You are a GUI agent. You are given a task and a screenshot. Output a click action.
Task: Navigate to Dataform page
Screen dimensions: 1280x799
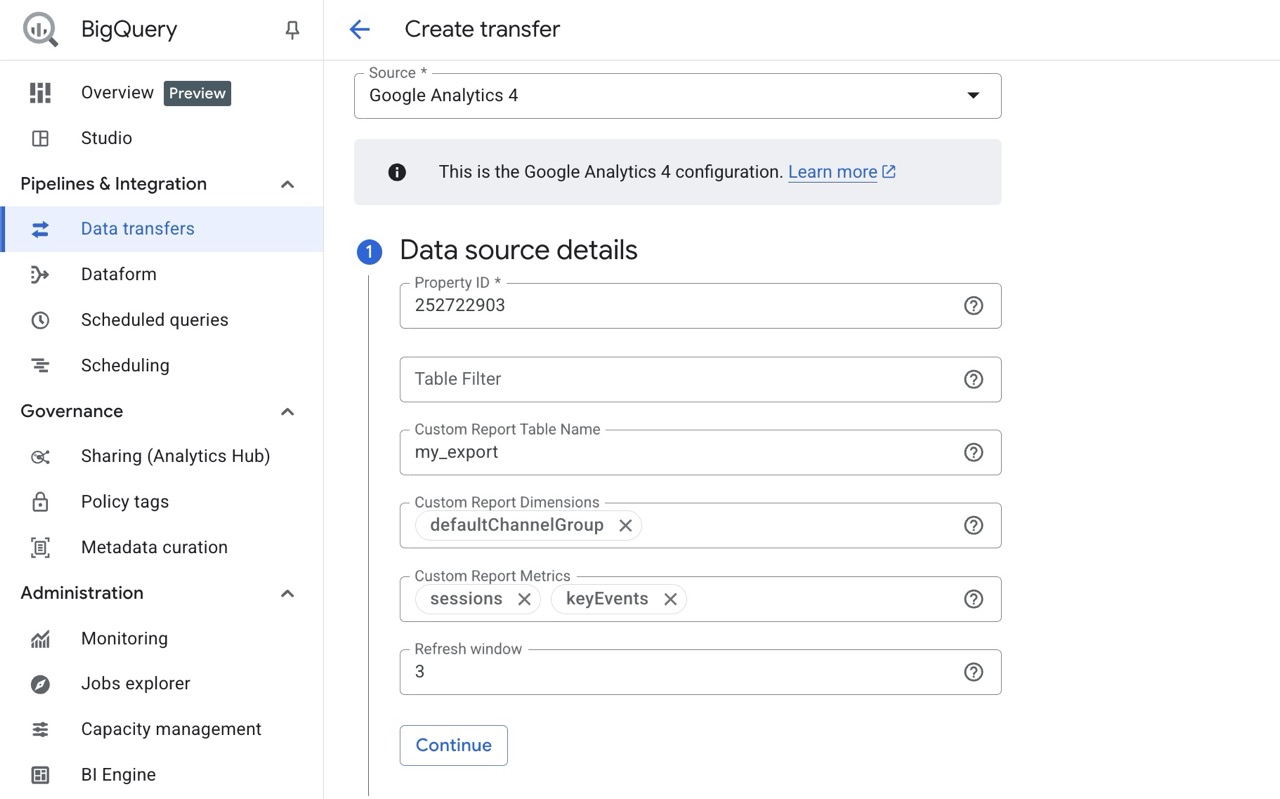[x=118, y=274]
